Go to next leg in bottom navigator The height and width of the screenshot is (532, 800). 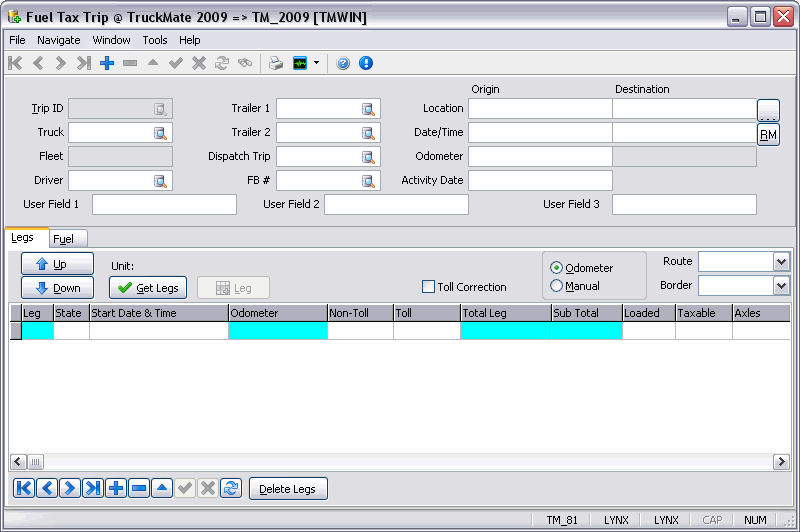(70, 488)
